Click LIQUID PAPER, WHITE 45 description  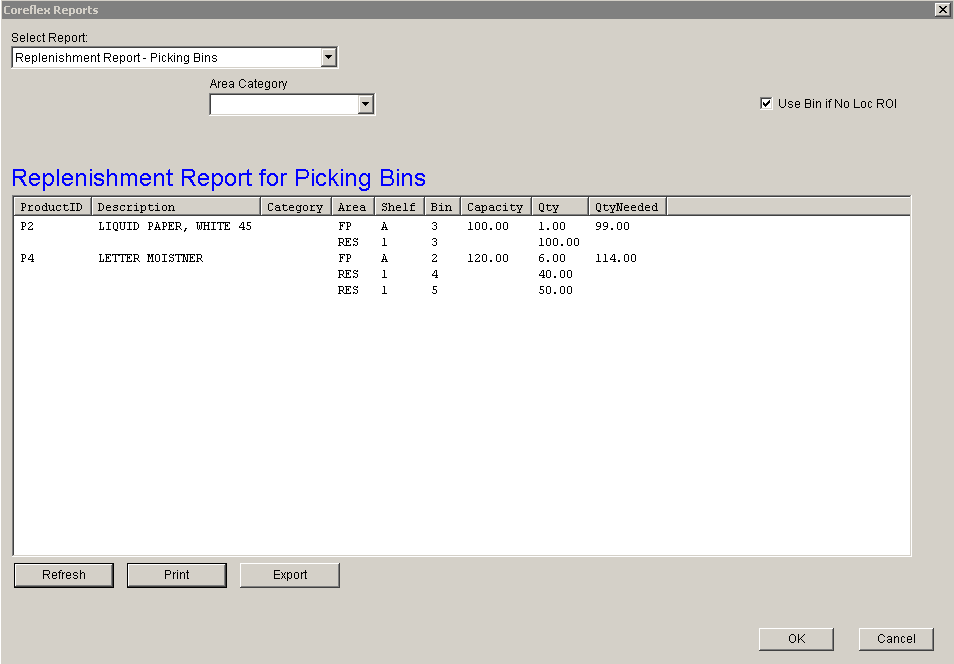[175, 226]
